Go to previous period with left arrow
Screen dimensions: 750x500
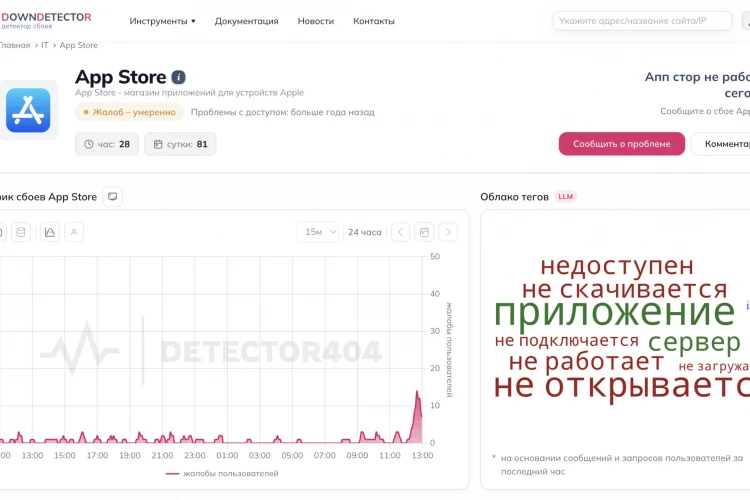pos(400,232)
